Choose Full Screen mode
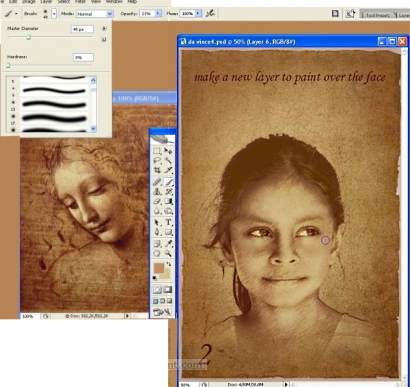 pyautogui.click(x=169, y=301)
